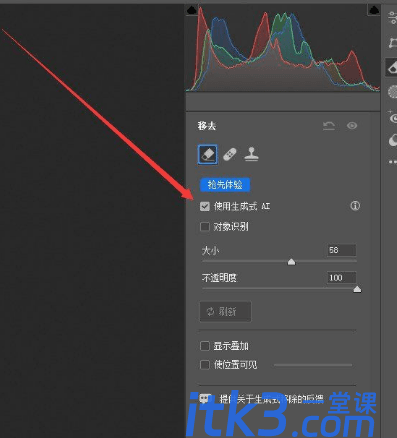Open the Presets overlapping circles icon
This screenshot has width=397, height=438.
click(x=393, y=140)
